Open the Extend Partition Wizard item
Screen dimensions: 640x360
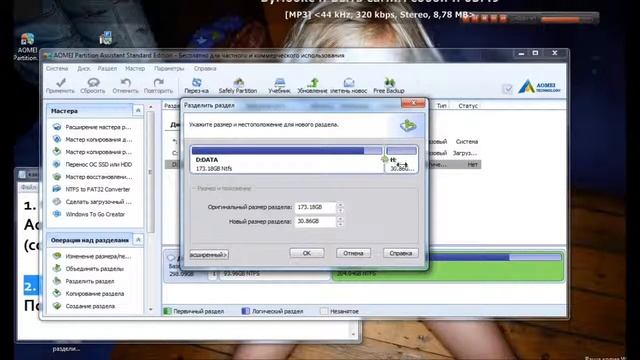(x=93, y=127)
